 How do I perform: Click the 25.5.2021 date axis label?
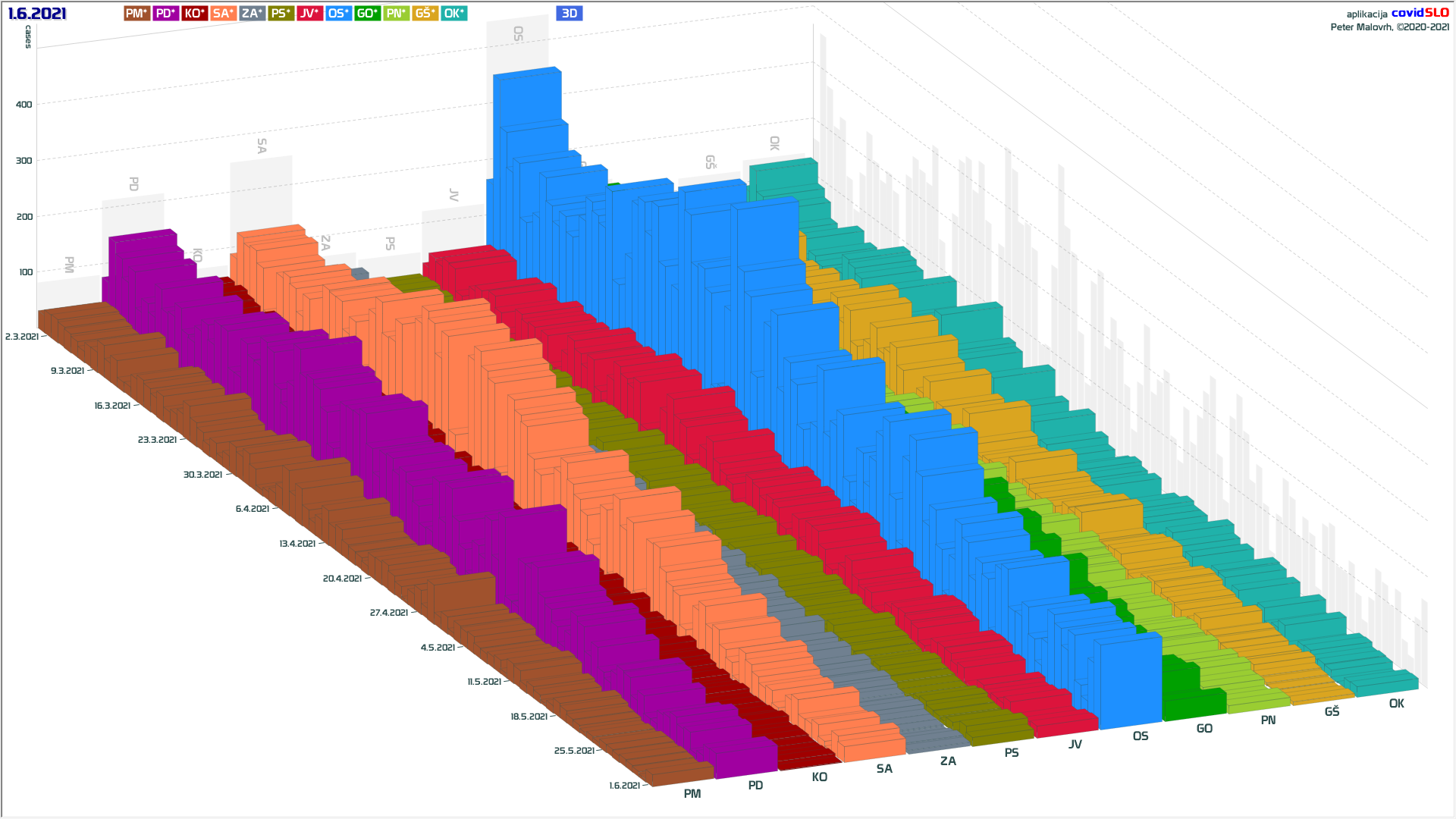tap(573, 751)
